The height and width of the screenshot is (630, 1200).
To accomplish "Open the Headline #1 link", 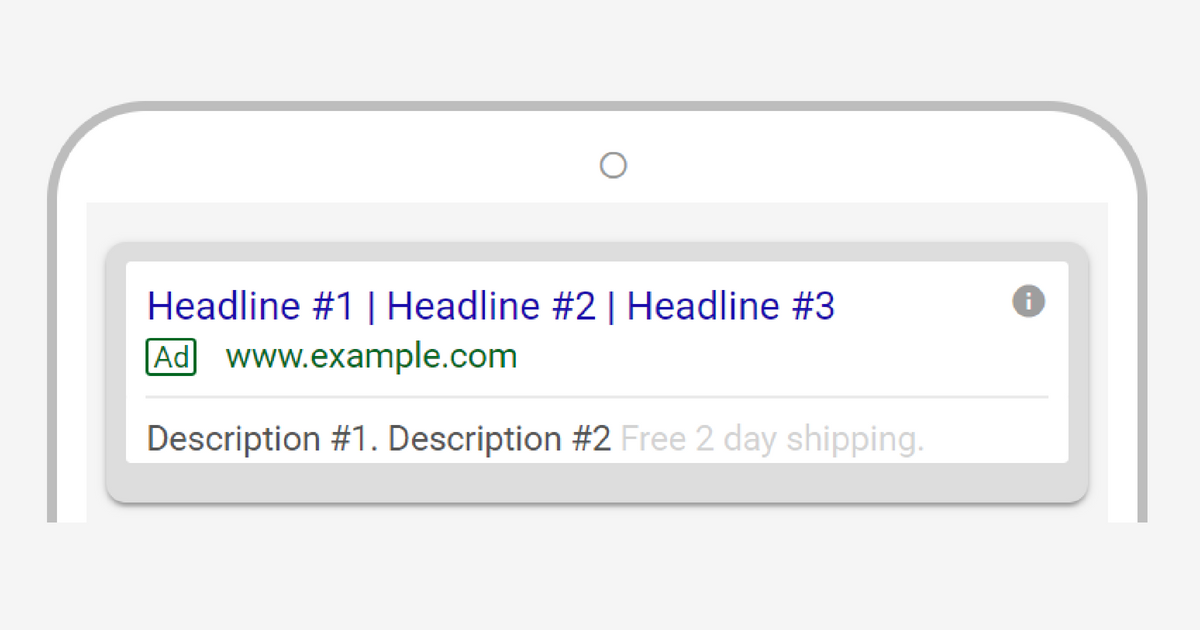I will point(251,306).
